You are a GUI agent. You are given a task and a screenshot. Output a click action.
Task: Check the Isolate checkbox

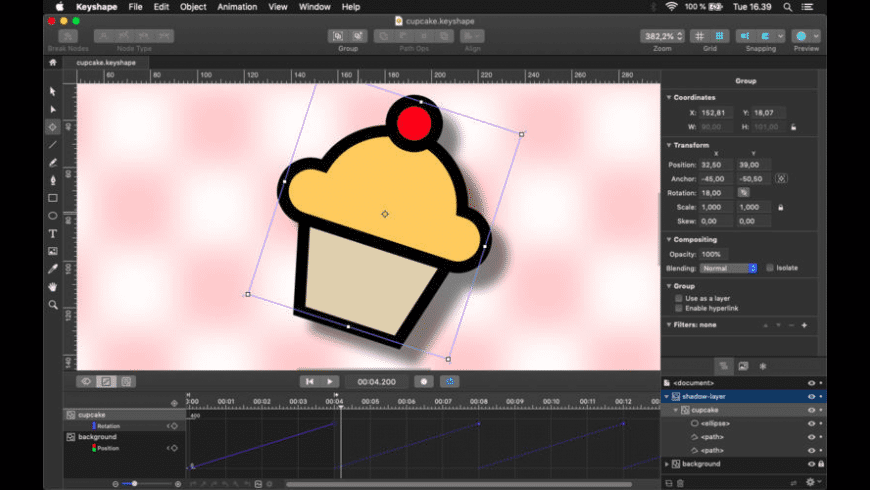[770, 268]
